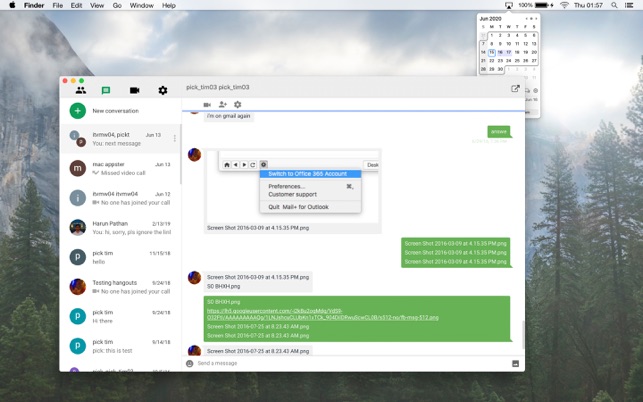This screenshot has width=643, height=402.
Task: Click the shared screenshot image thumbnail
Action: point(293,187)
